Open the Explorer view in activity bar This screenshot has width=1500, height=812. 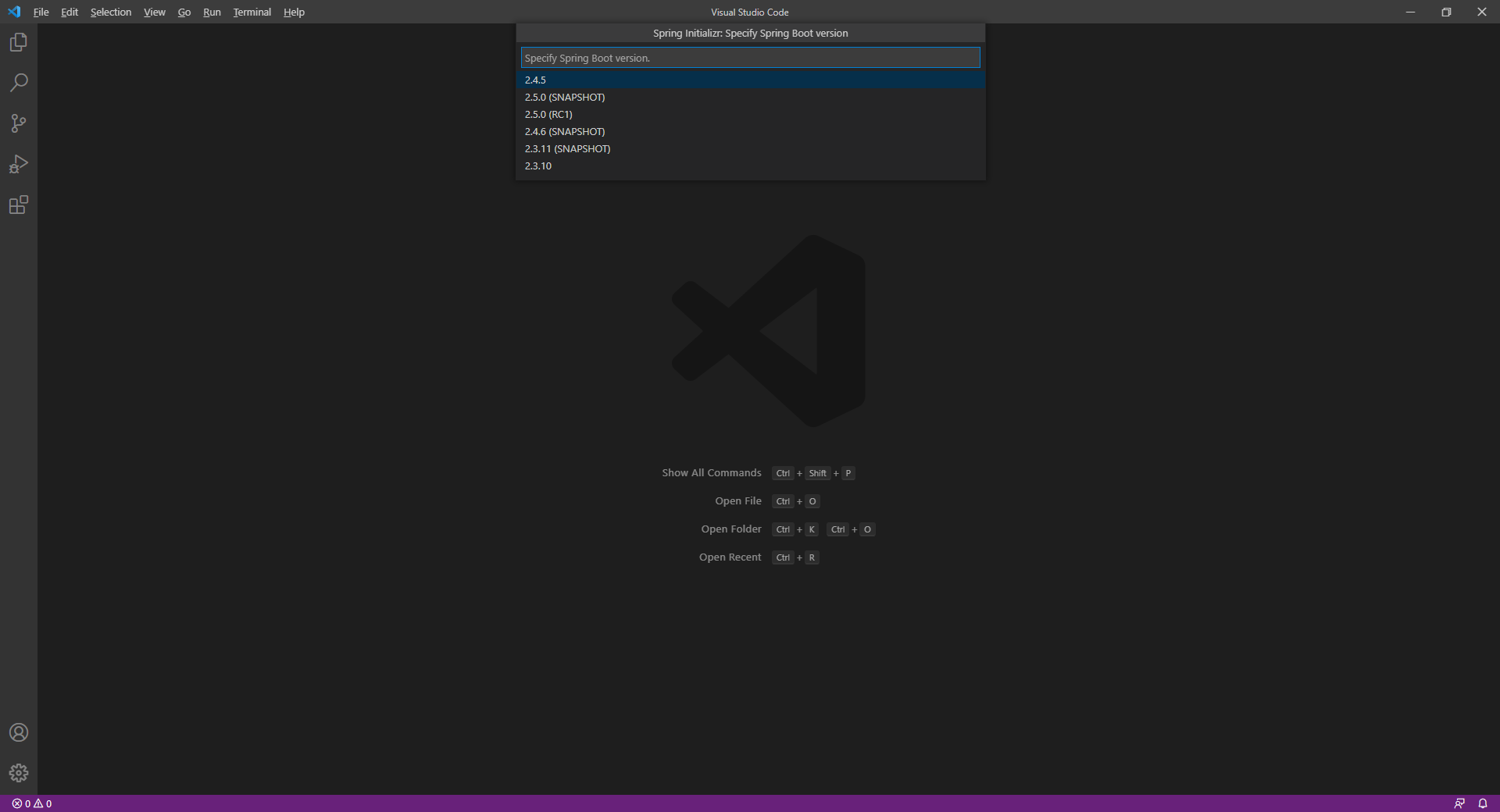tap(19, 42)
